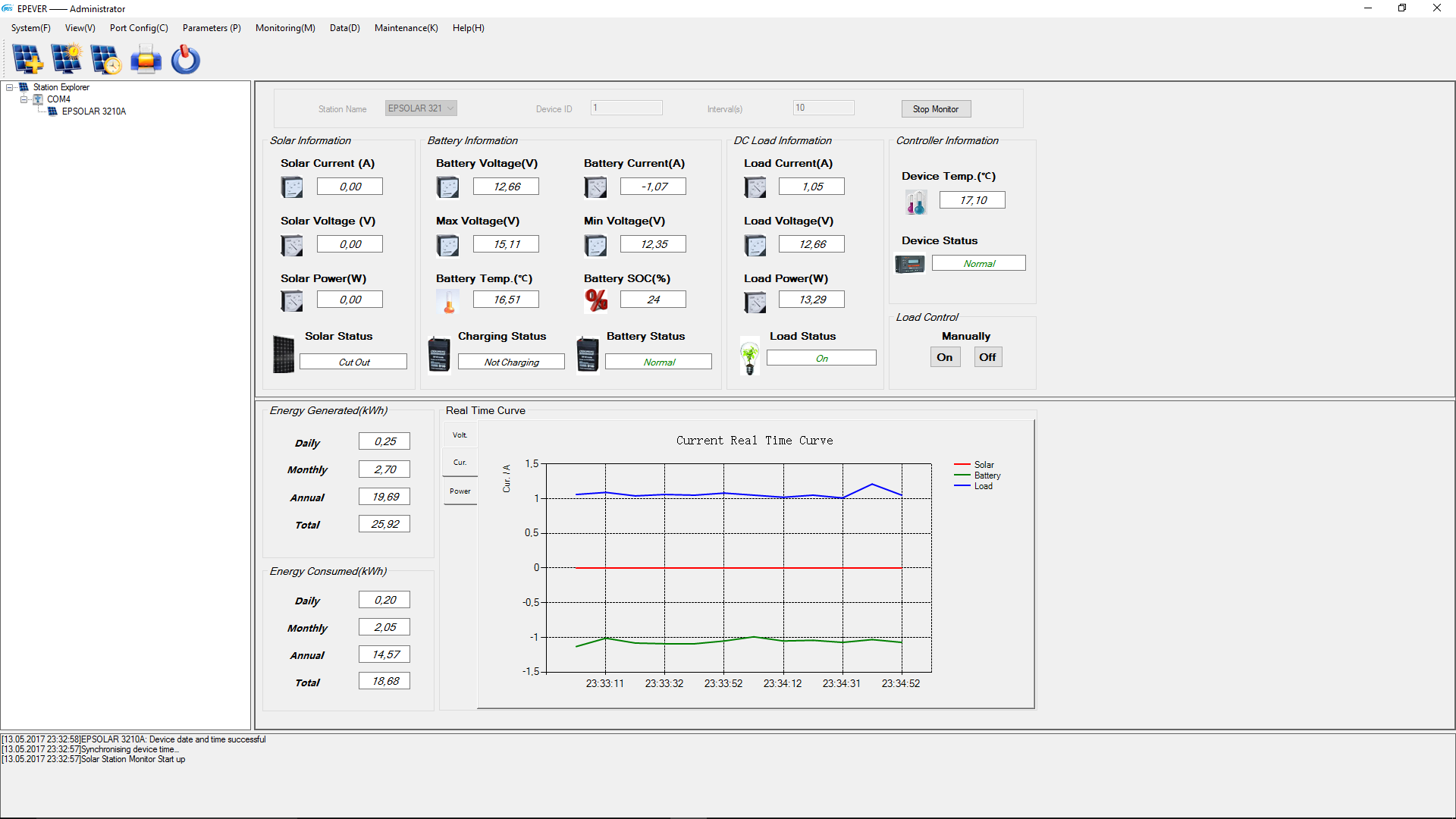Turn the load Off manually
Screen dimensions: 1456x819
(987, 357)
